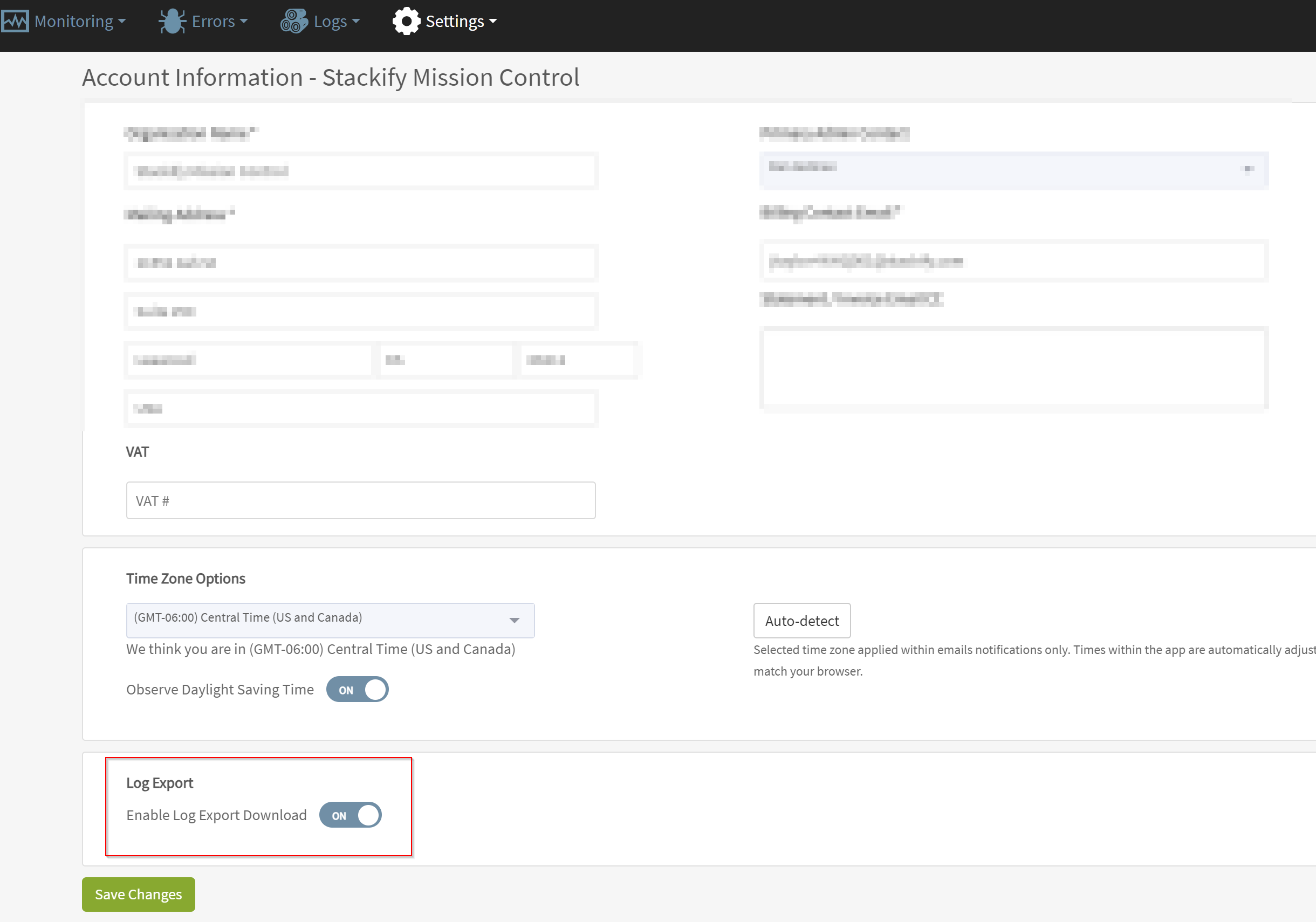
Task: Focus the VAT # input field
Action: pos(360,500)
